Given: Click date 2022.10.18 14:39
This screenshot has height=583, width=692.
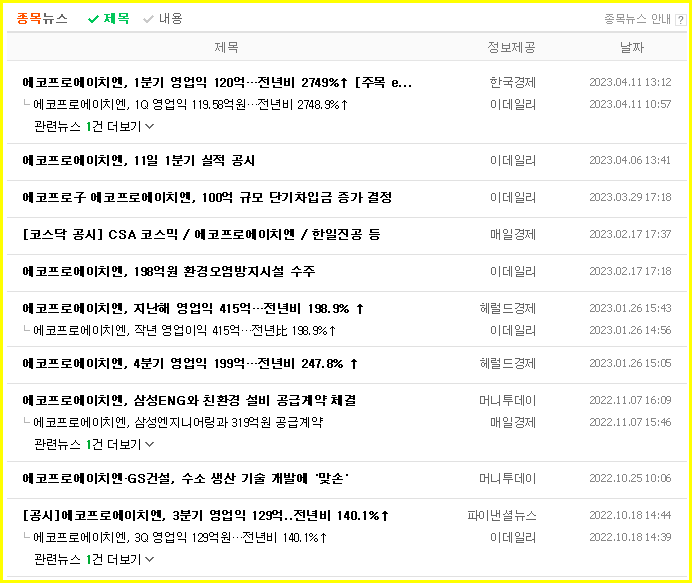Looking at the screenshot, I should [x=630, y=538].
